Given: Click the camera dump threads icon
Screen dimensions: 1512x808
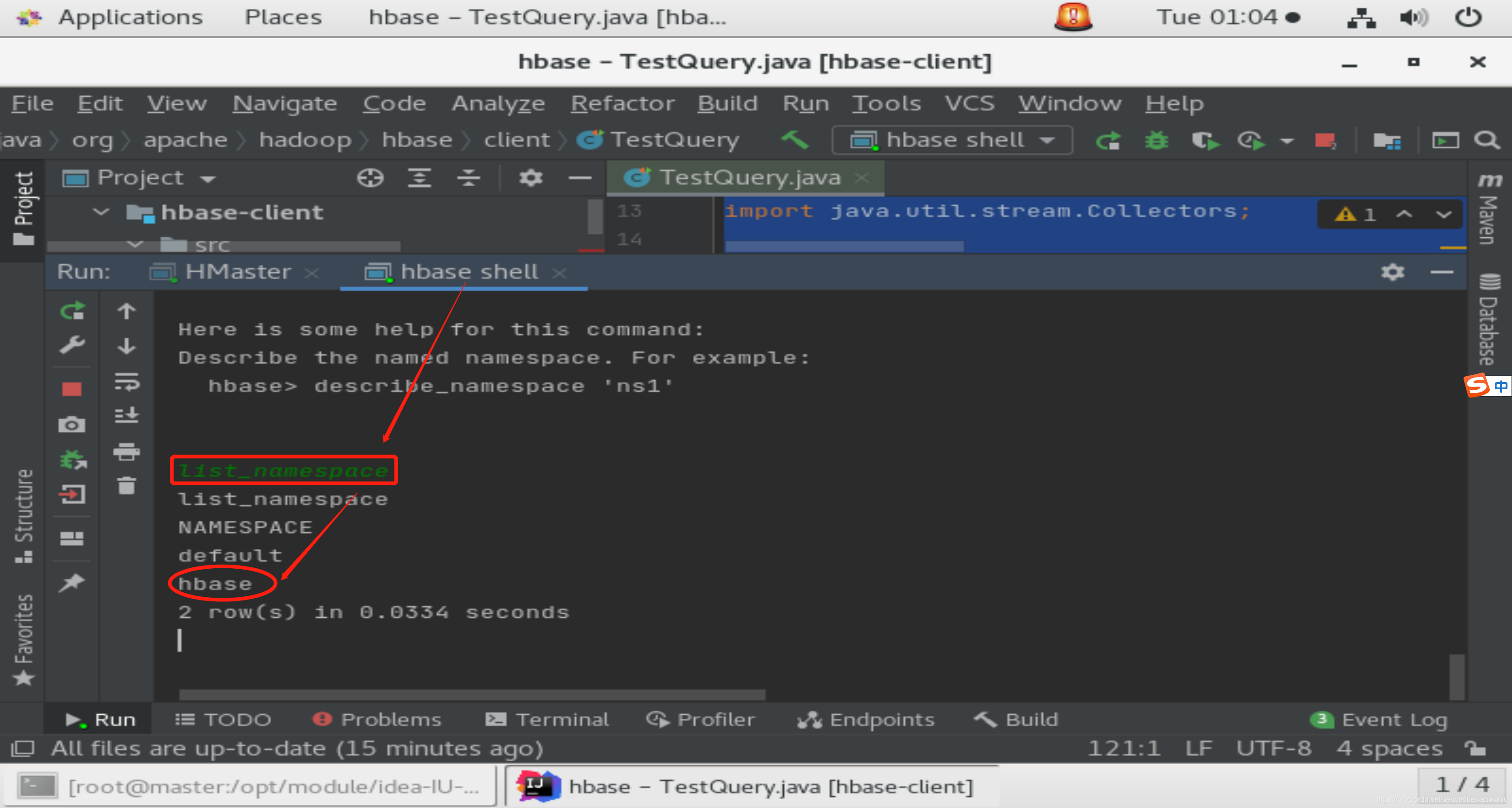Looking at the screenshot, I should [x=72, y=424].
